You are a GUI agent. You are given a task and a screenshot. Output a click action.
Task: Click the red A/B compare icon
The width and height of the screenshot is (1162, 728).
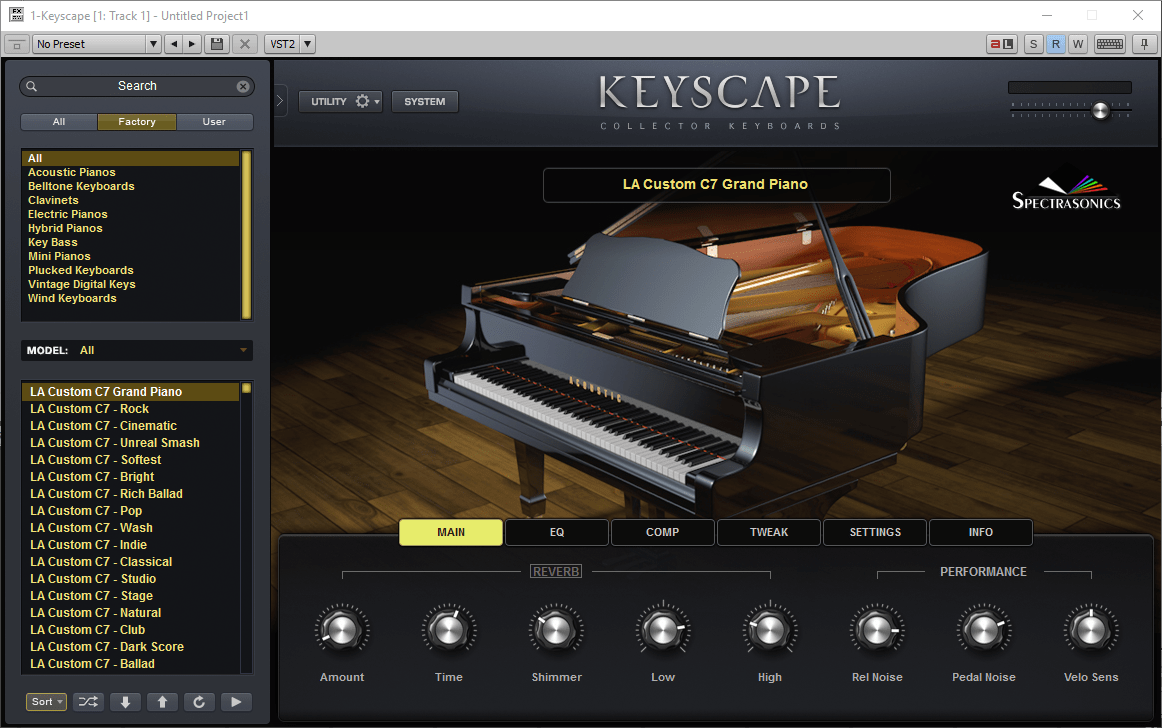[1002, 44]
